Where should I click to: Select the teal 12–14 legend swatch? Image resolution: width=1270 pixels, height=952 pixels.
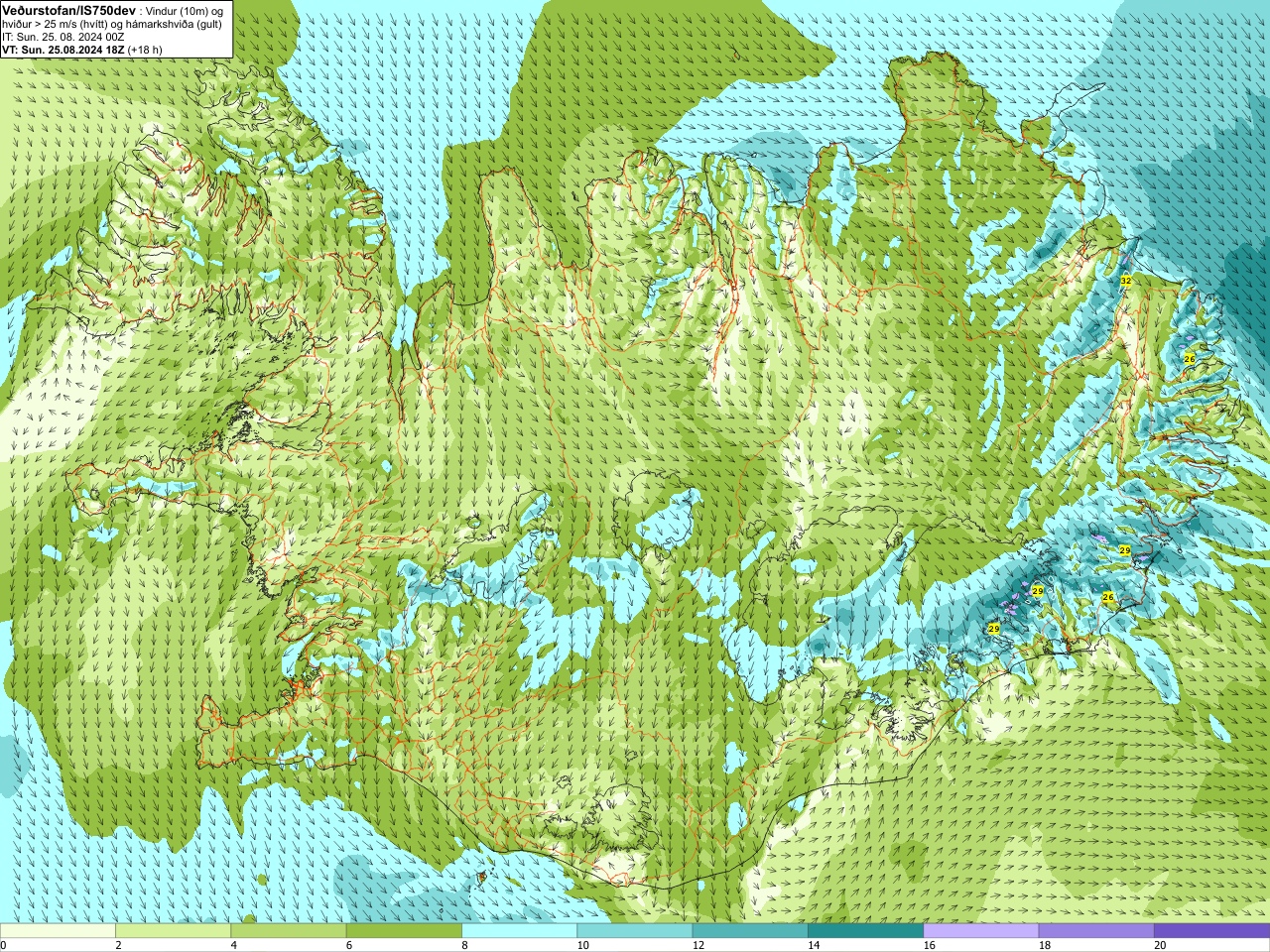click(x=750, y=931)
